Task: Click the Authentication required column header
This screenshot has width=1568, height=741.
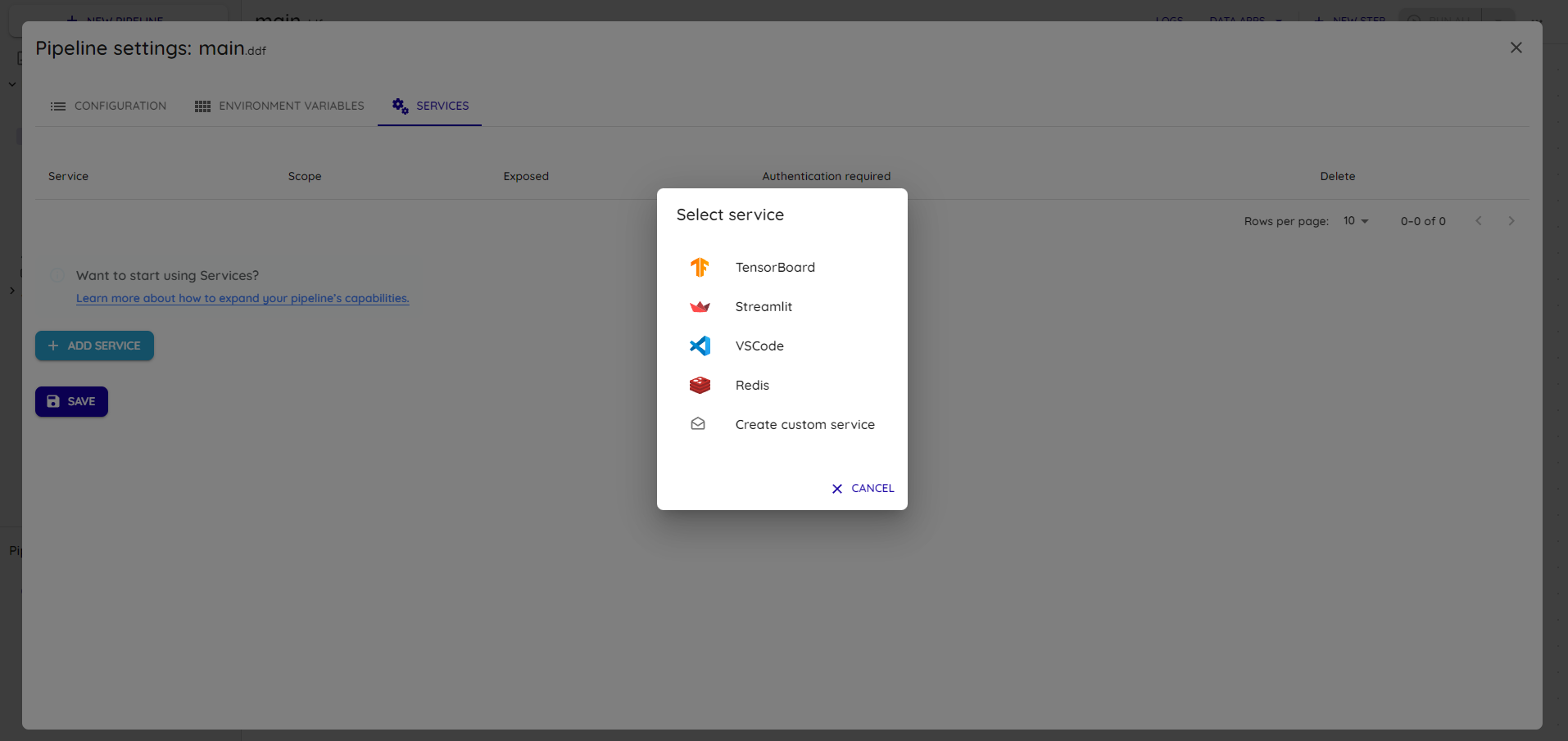Action: [826, 176]
